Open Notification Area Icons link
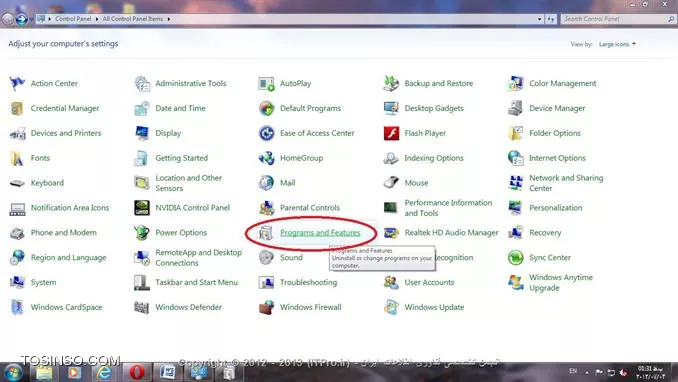This screenshot has width=678, height=382. [70, 208]
